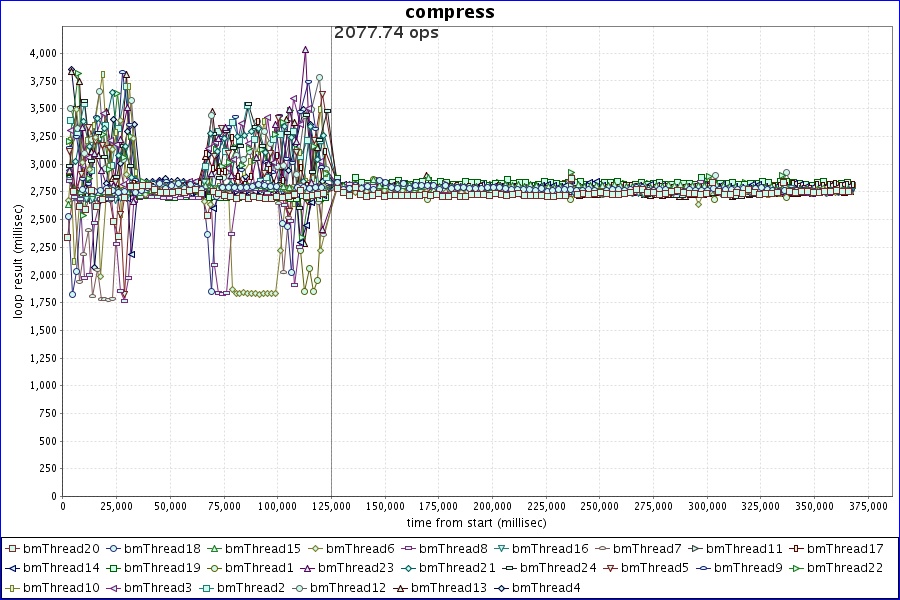Click the 'compress' chart title

pyautogui.click(x=449, y=12)
